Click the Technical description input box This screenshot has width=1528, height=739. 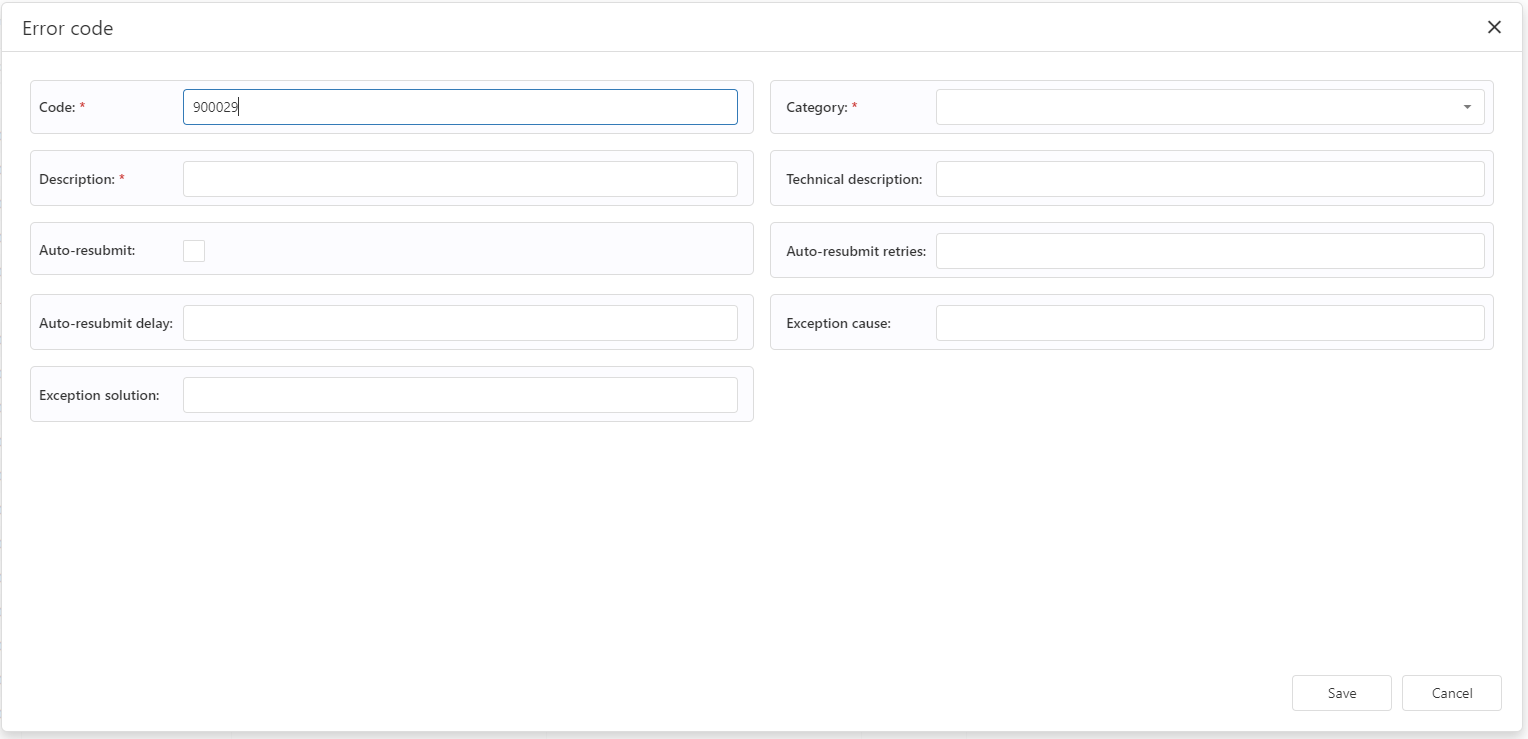(1209, 179)
